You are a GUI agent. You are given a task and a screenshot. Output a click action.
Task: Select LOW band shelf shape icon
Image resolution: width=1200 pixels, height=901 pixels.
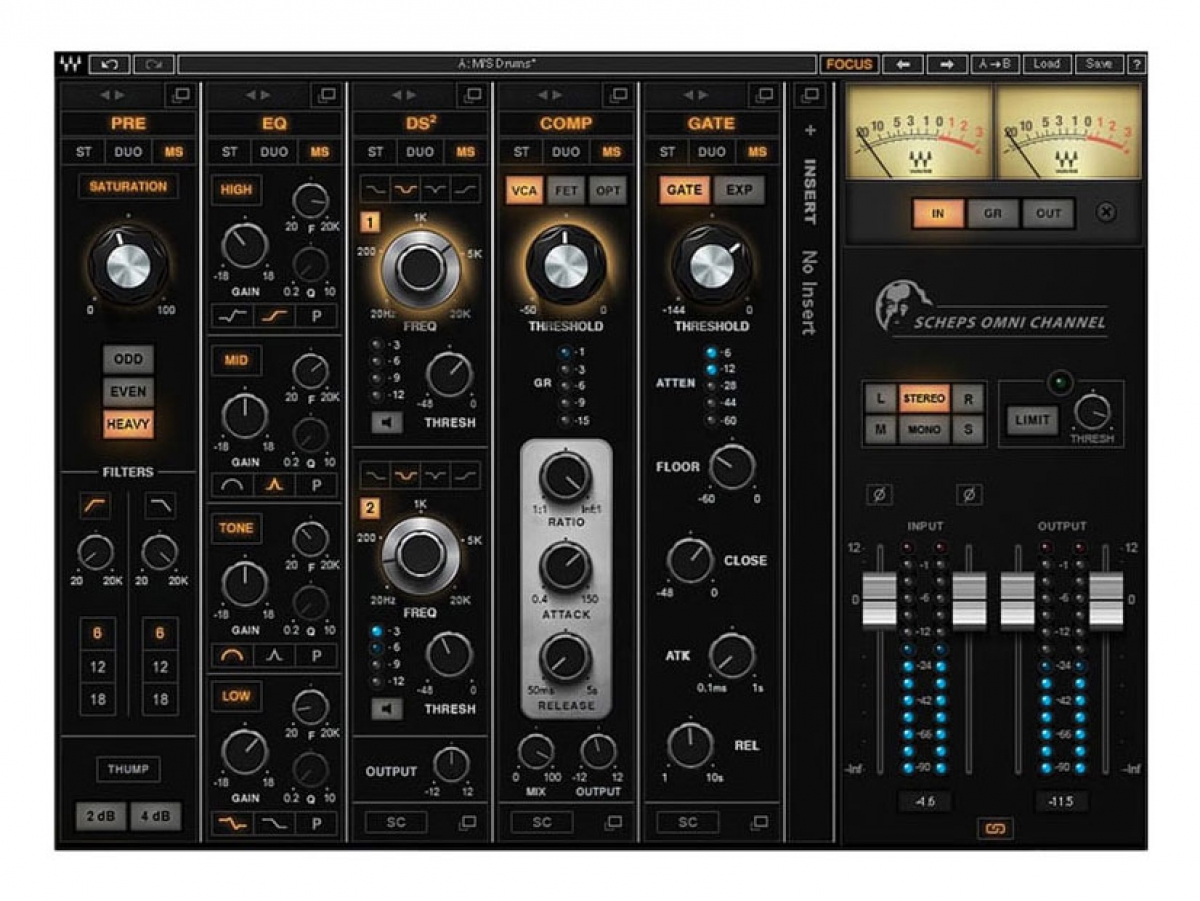point(232,823)
